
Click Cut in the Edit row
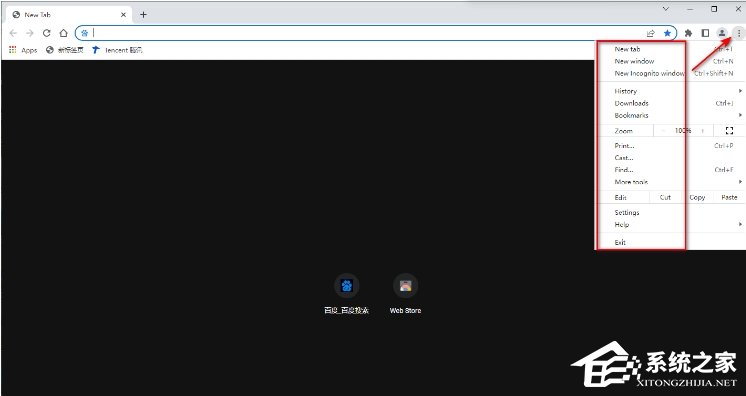click(x=665, y=197)
